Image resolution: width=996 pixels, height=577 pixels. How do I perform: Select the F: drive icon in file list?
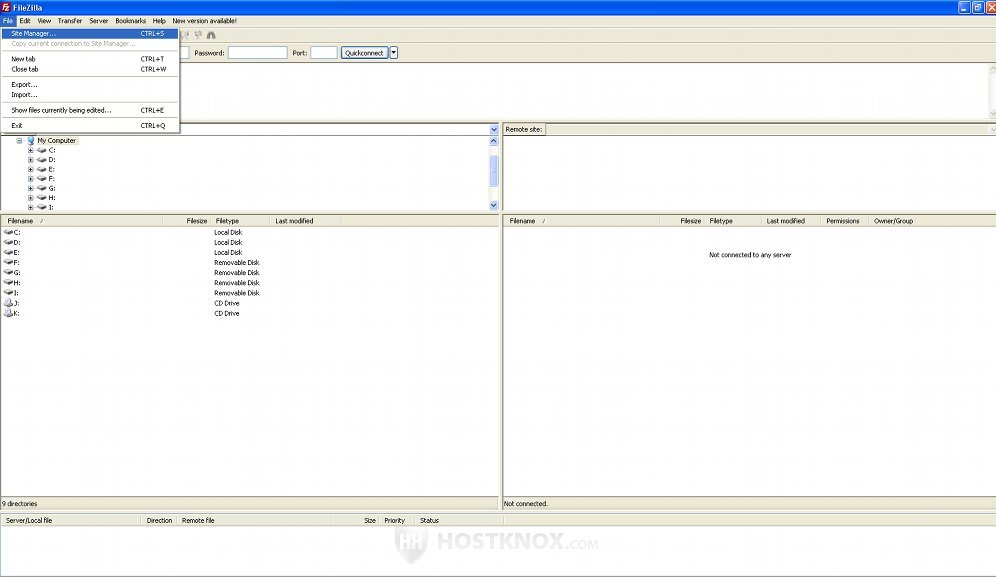click(8, 262)
